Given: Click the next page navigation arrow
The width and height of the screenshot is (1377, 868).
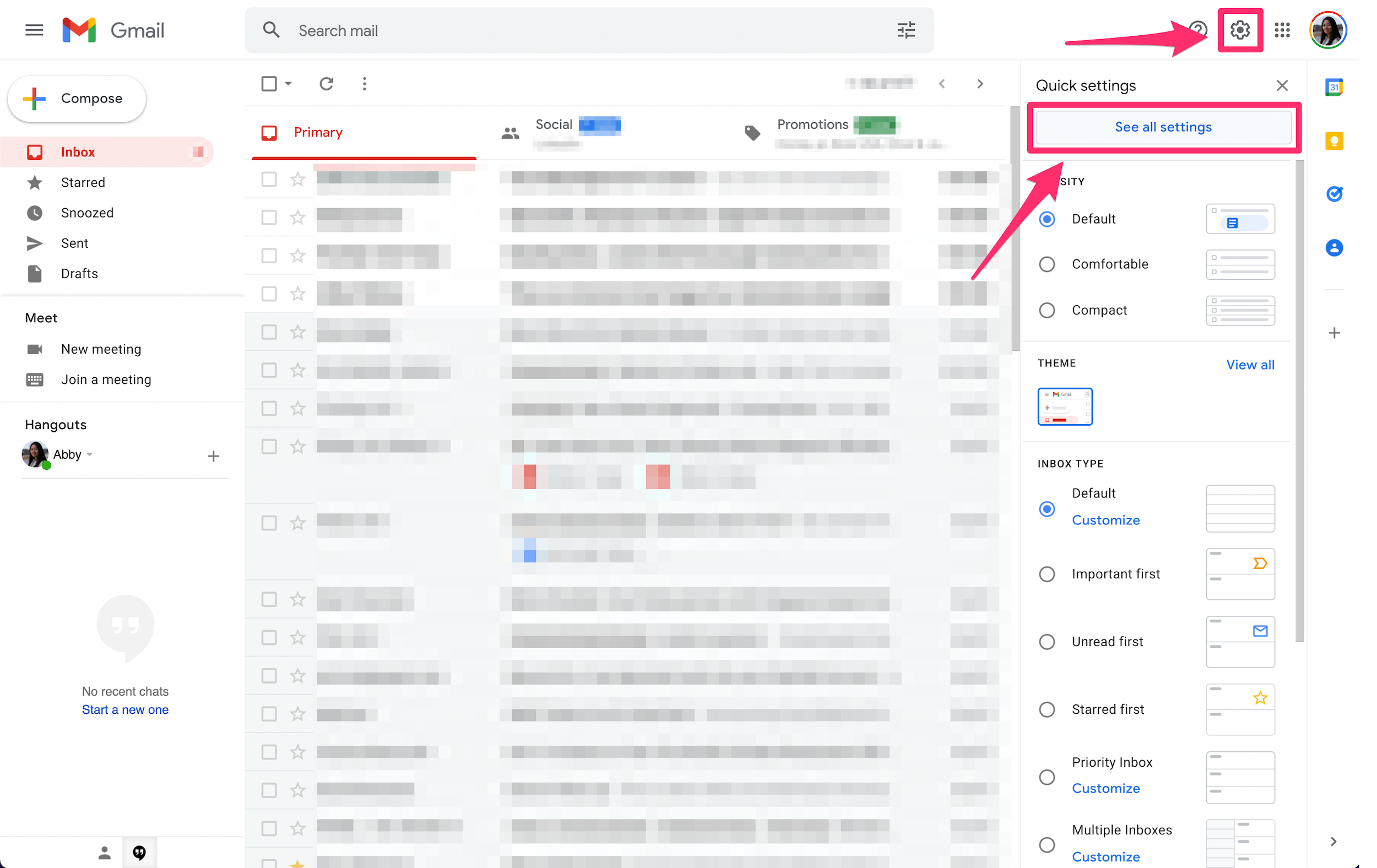Looking at the screenshot, I should click(980, 83).
